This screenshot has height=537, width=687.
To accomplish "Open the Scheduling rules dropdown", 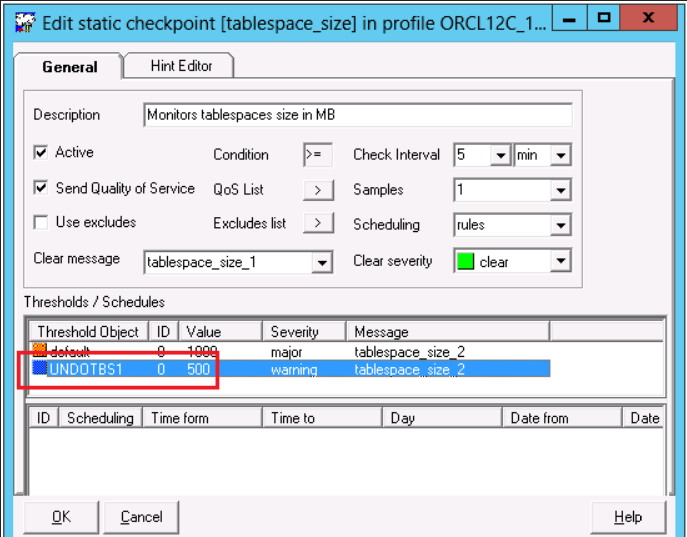I will point(561,225).
